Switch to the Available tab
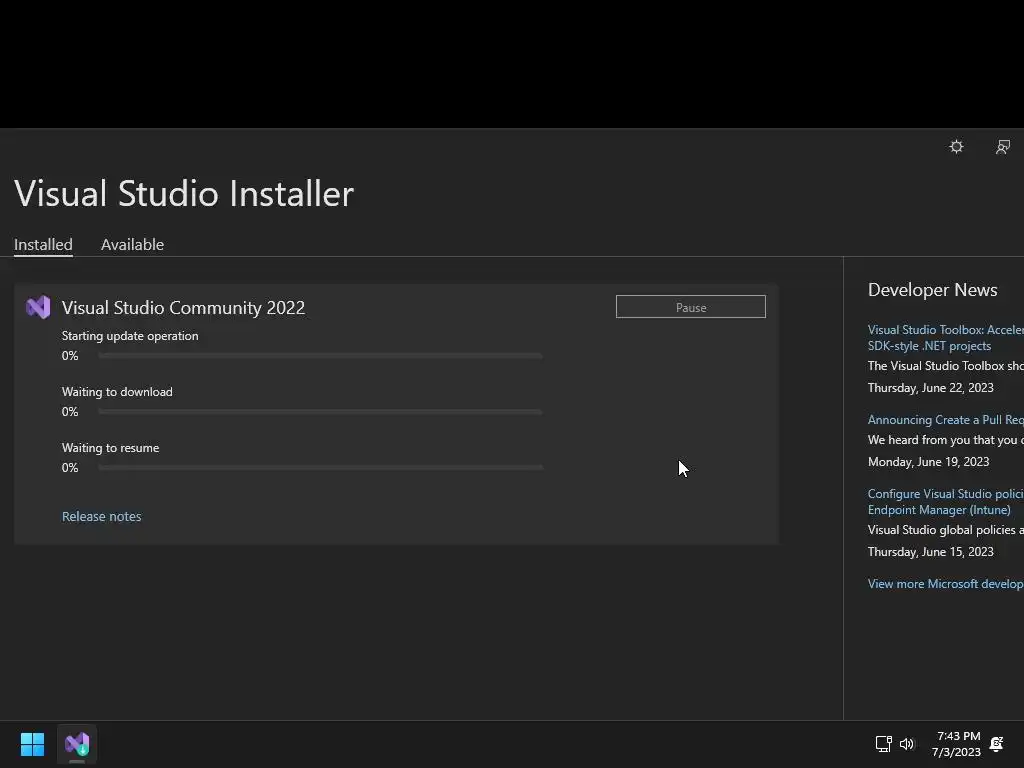 coord(132,245)
